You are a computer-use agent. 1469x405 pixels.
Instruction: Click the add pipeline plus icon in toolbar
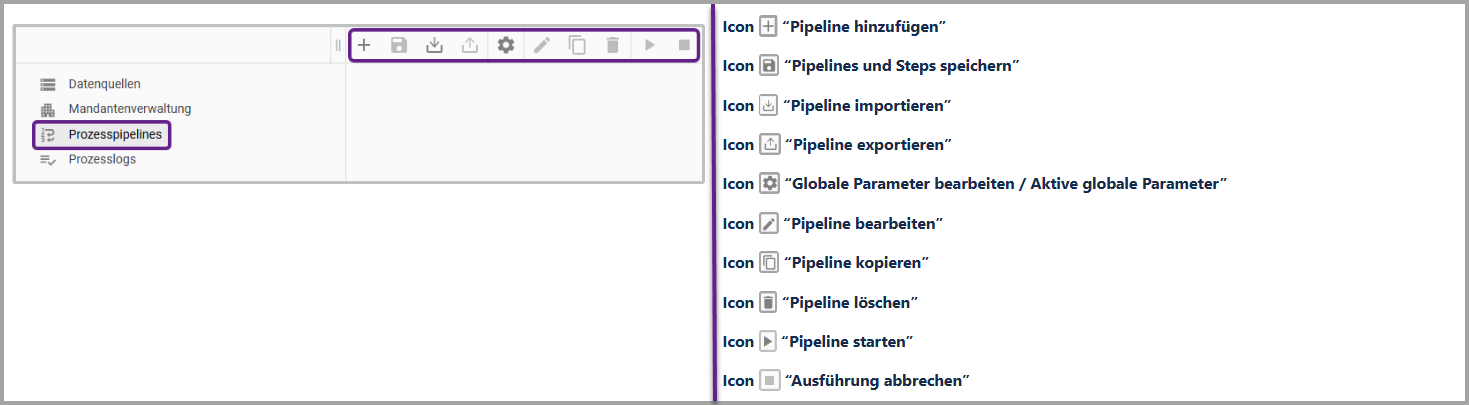pos(364,45)
